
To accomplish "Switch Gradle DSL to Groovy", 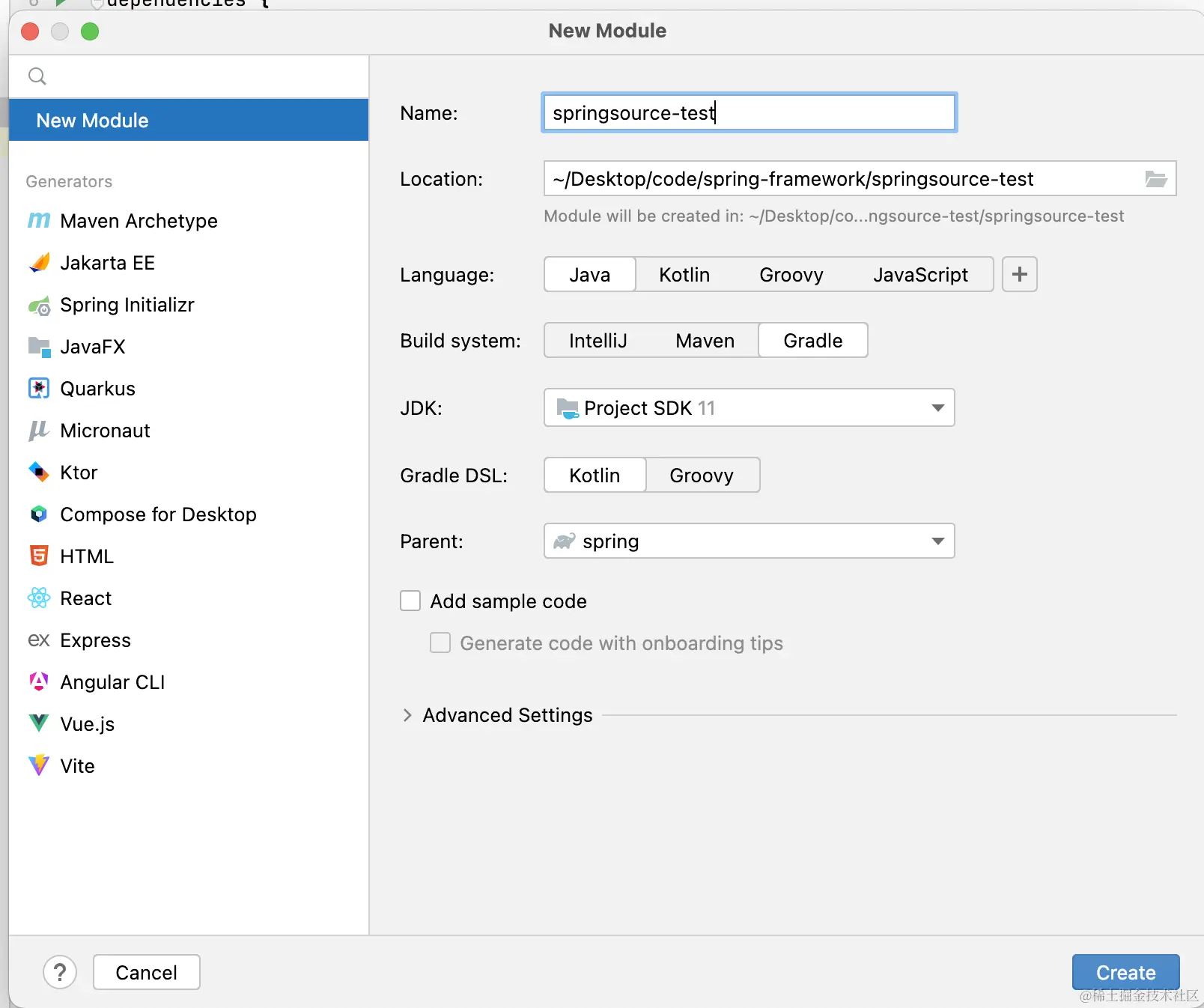I will 702,476.
